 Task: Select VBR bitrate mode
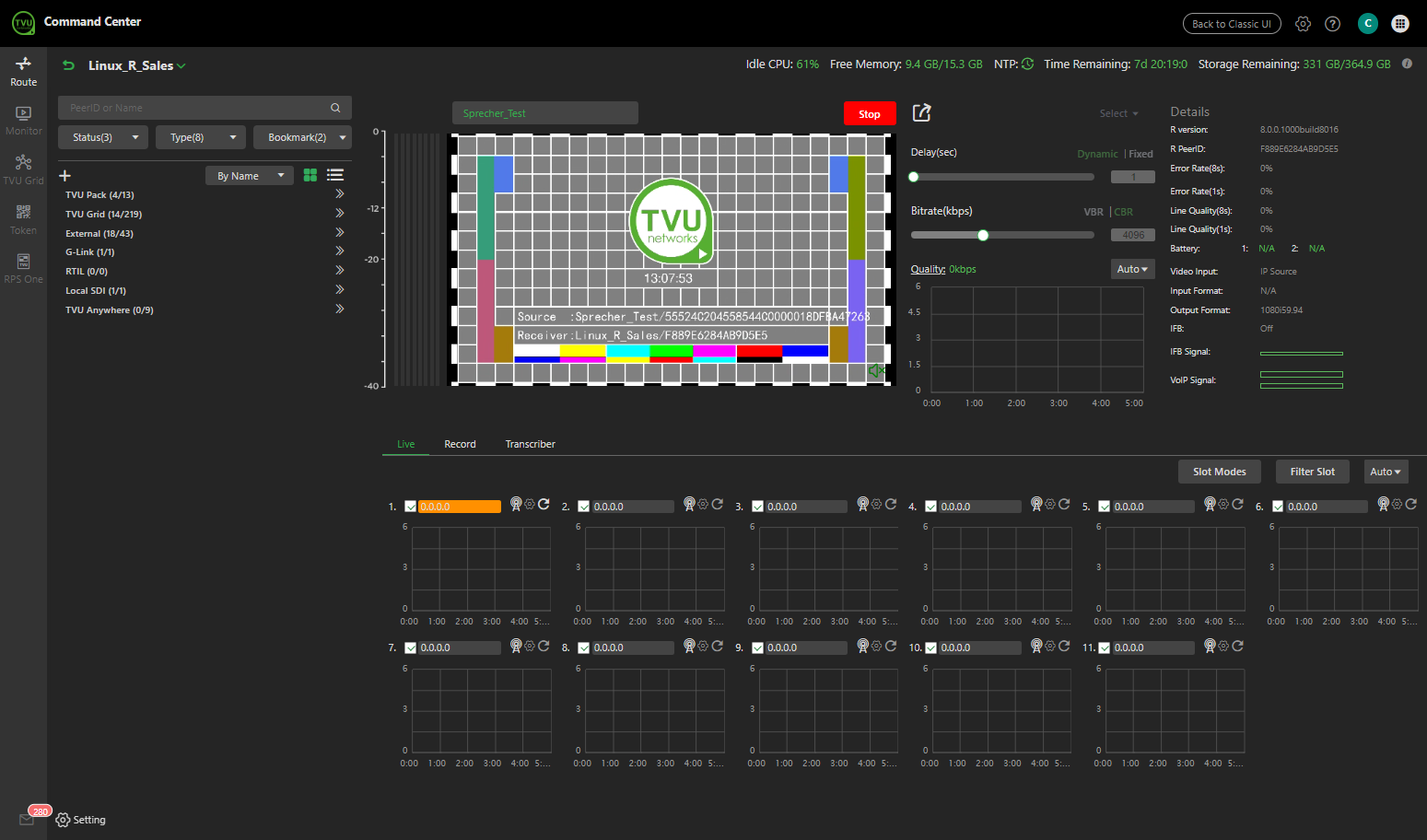(1094, 212)
